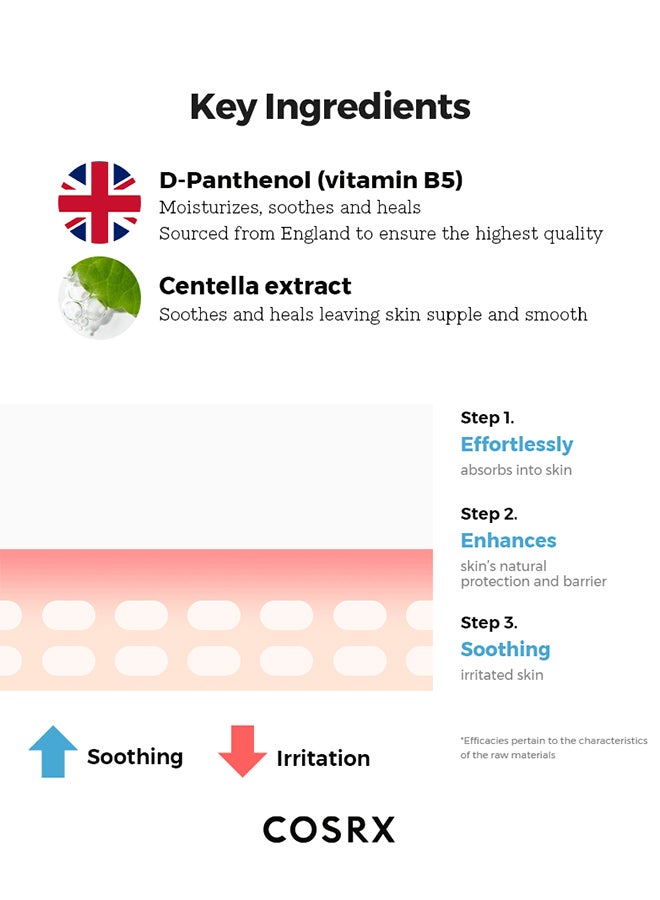Select the Key Ingredients heading
The height and width of the screenshot is (900, 660).
pos(330,107)
